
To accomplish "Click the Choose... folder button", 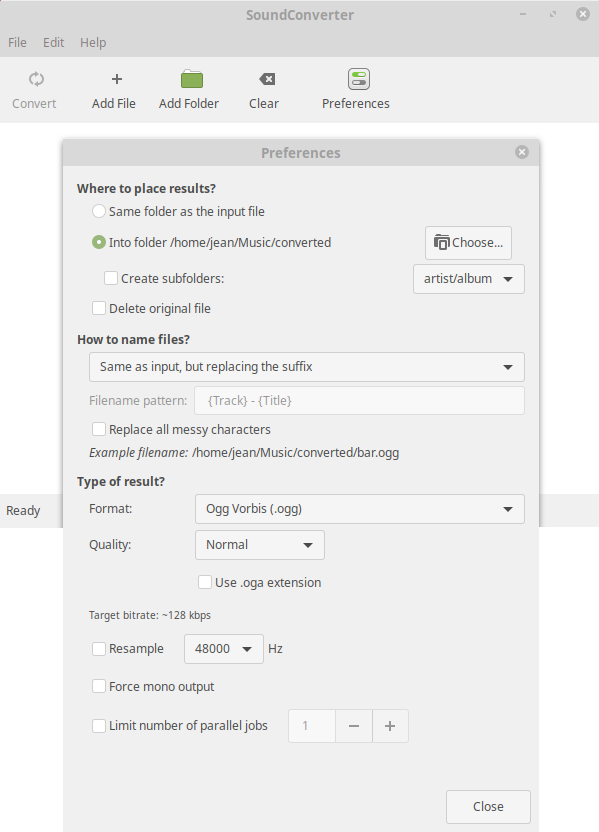I will point(468,243).
